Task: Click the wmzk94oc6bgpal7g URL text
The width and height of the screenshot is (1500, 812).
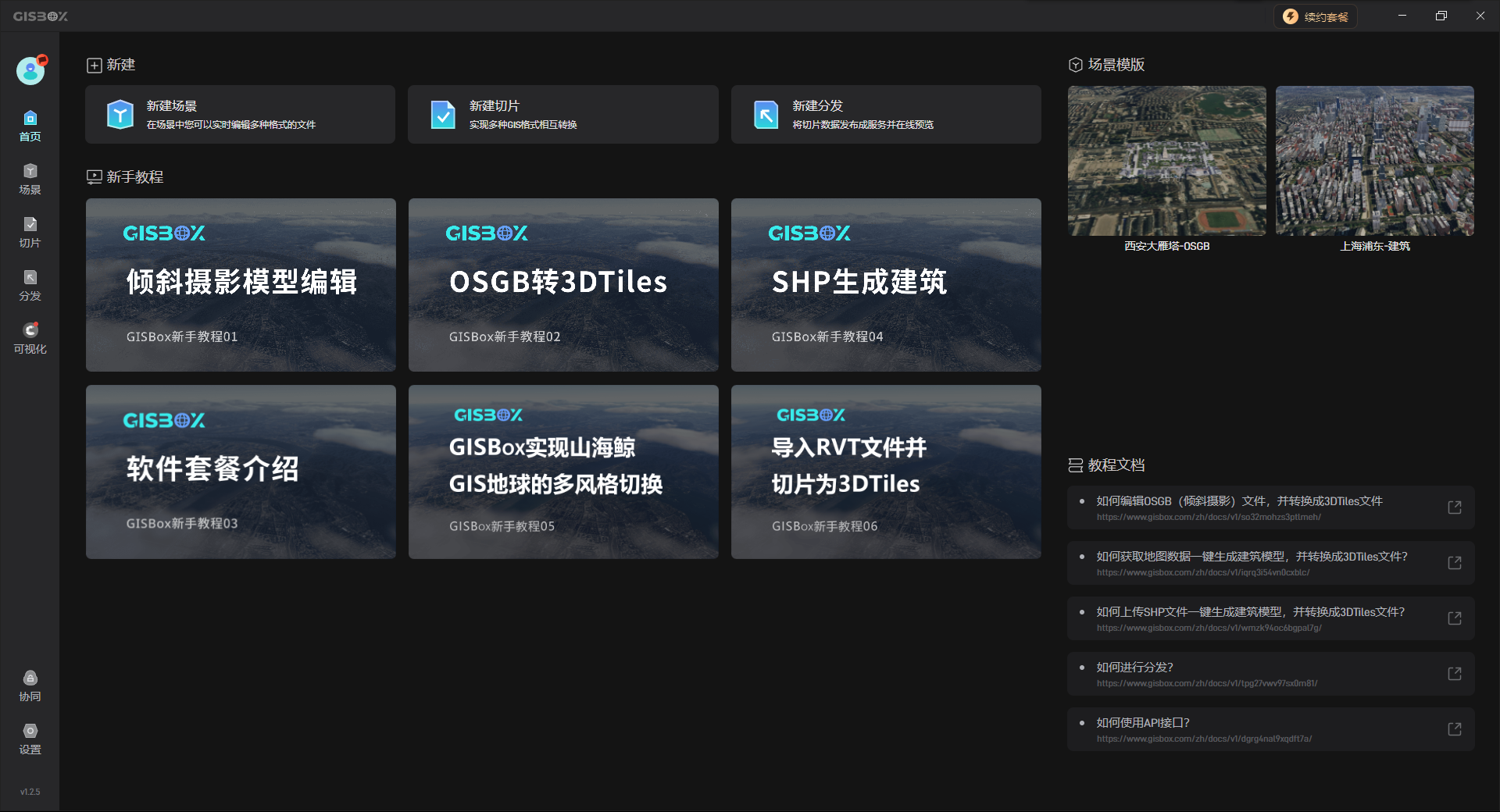Action: coord(1209,628)
